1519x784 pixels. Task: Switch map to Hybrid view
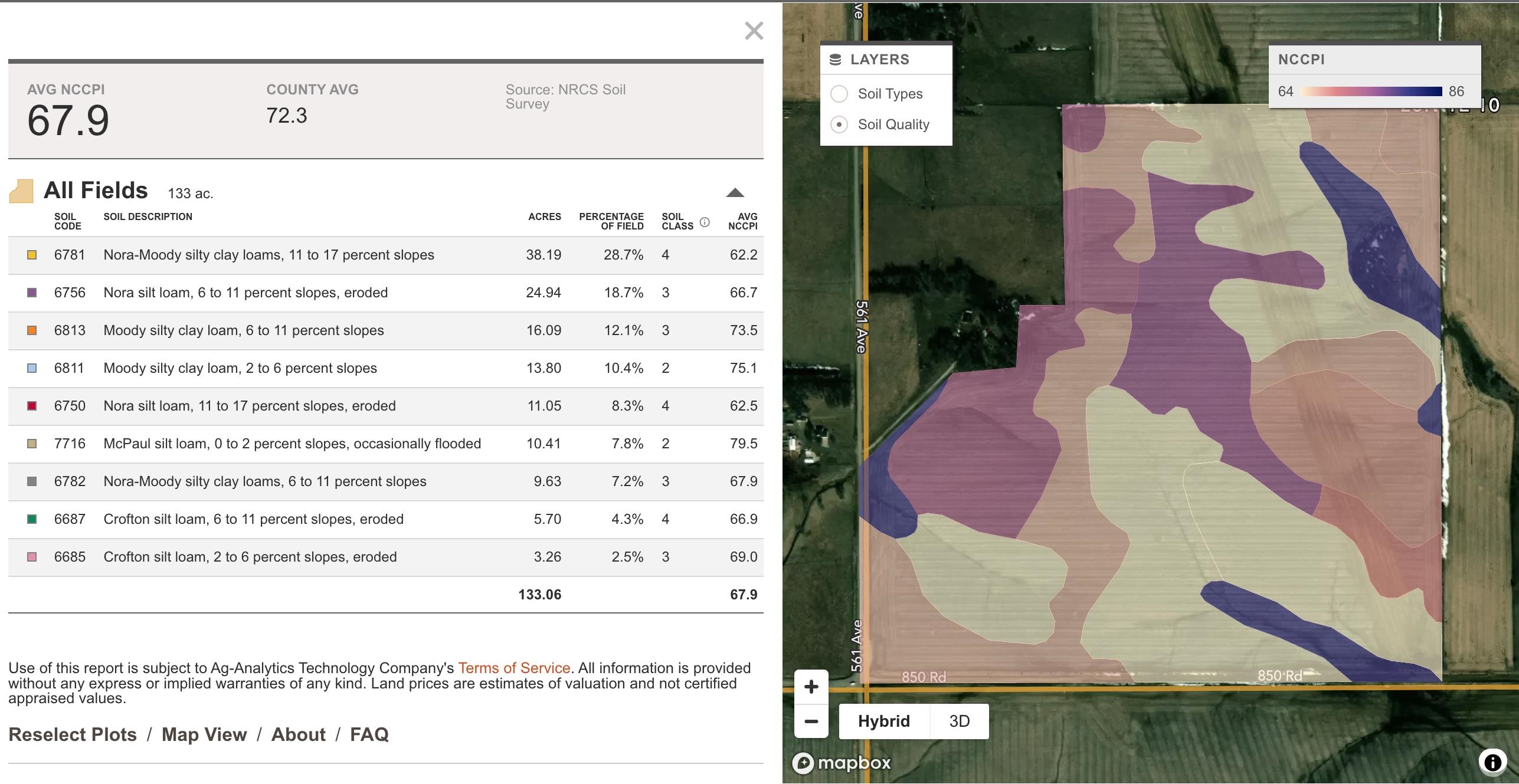(883, 721)
